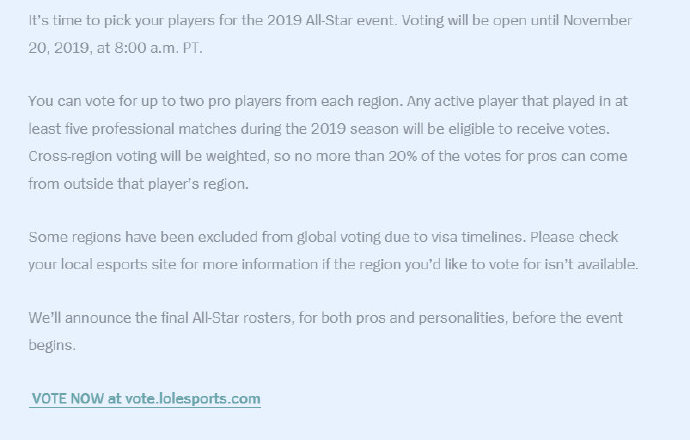Click the phrase "eligible to receive votes"
The image size is (690, 440).
529,129
